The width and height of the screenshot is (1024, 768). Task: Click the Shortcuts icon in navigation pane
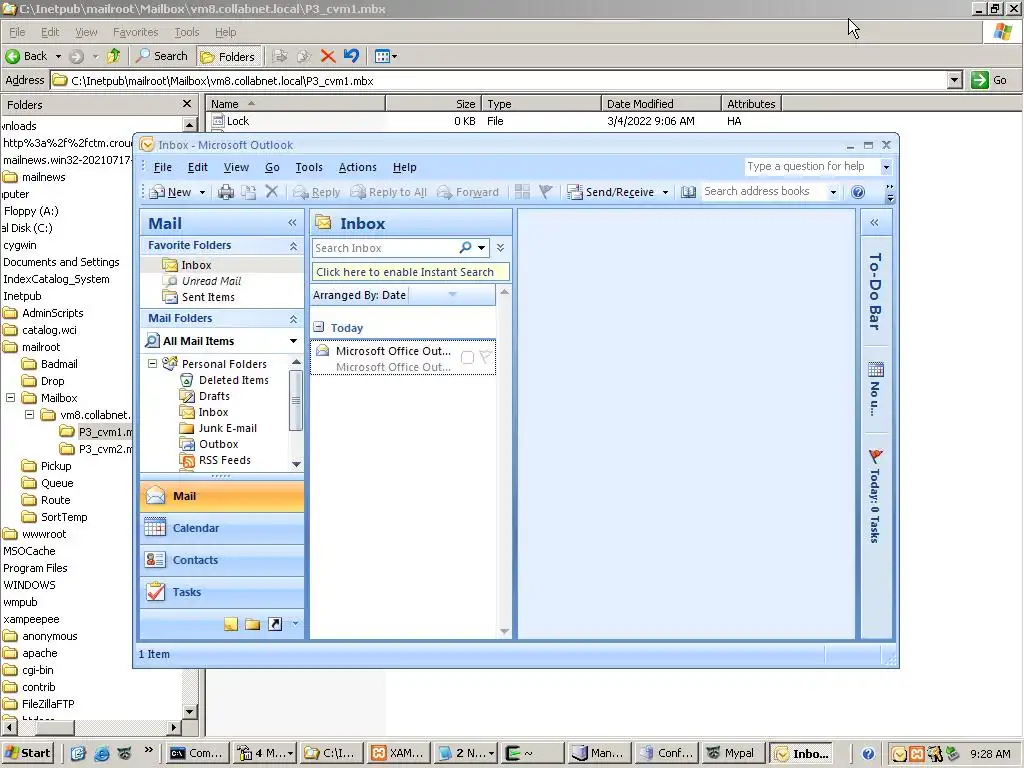pos(275,624)
